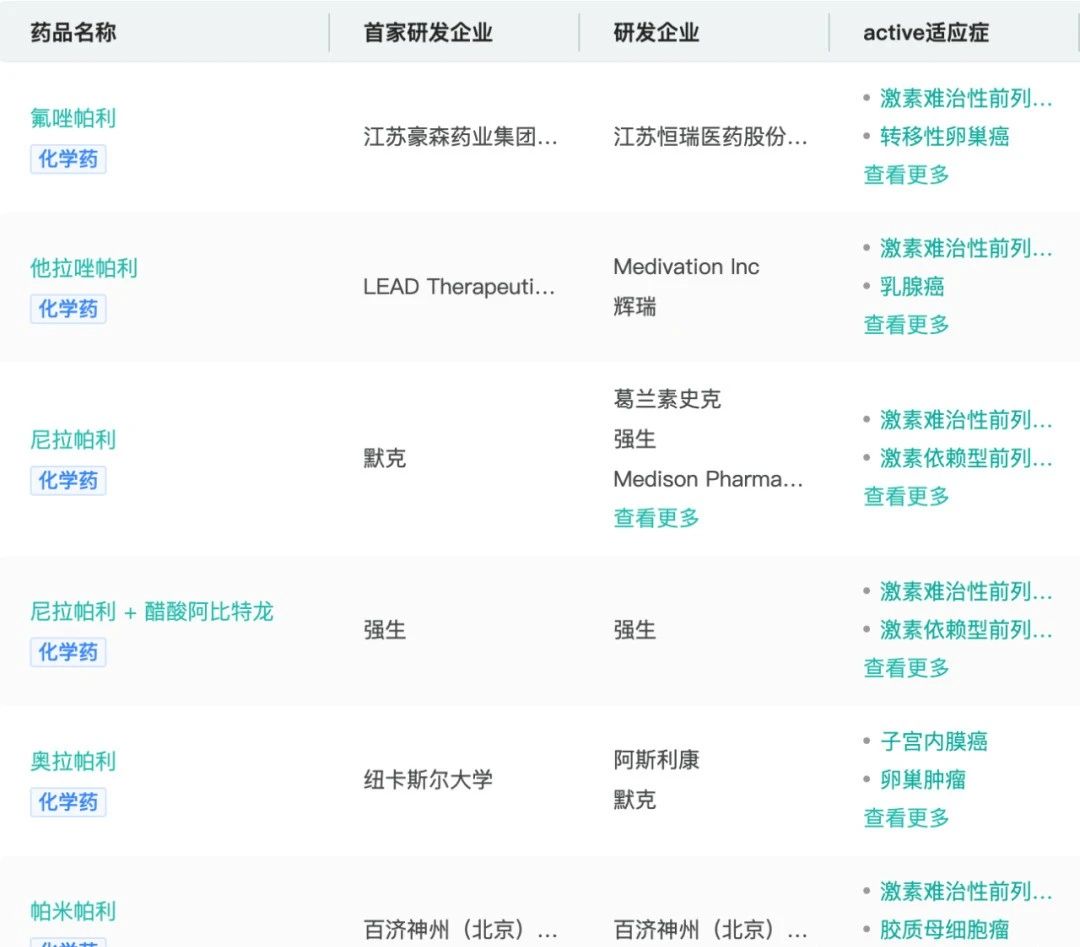This screenshot has width=1080, height=947.
Task: Open 乳腺癌 indication link
Action: [x=913, y=286]
